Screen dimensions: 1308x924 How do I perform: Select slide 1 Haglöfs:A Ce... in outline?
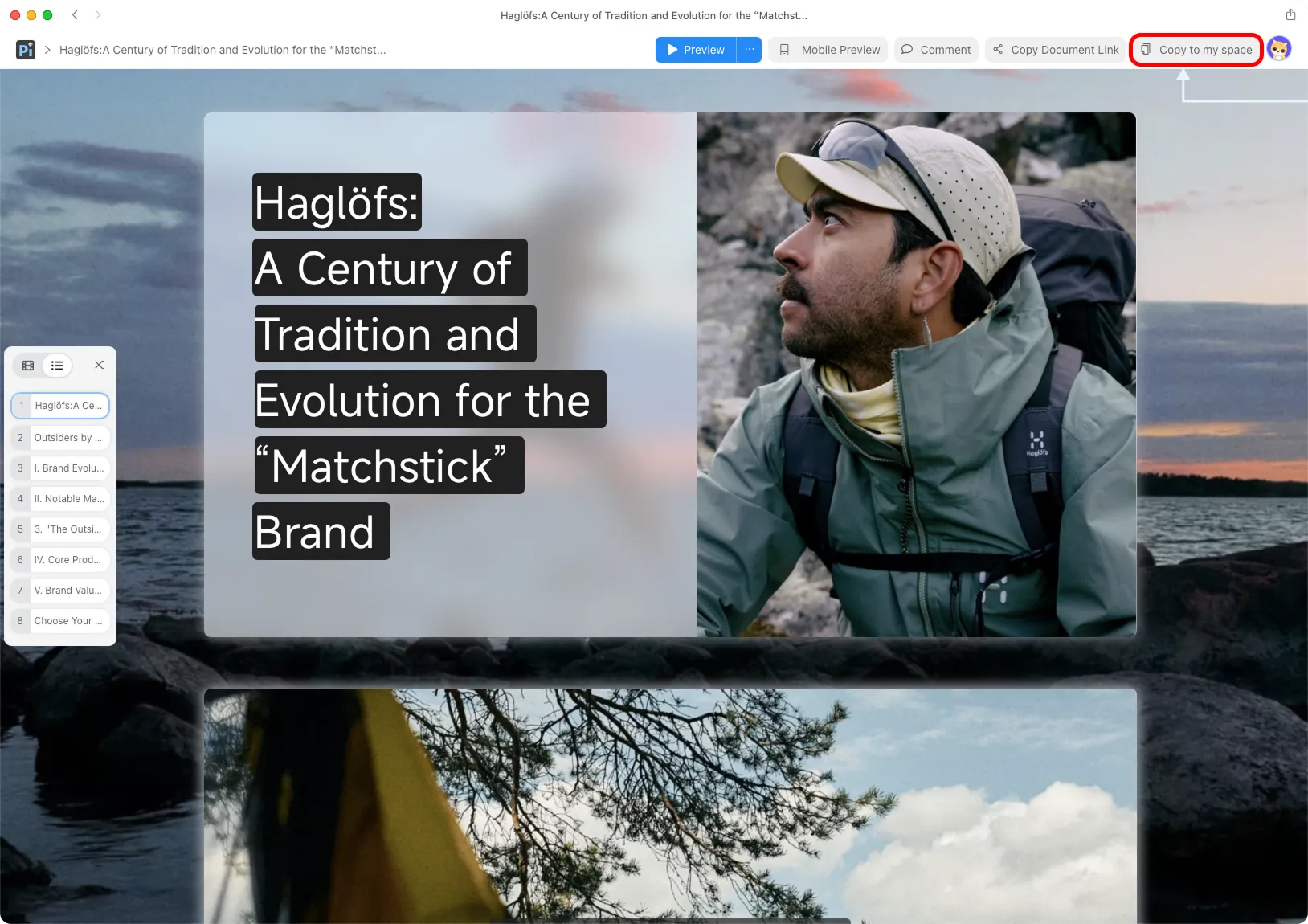[60, 406]
